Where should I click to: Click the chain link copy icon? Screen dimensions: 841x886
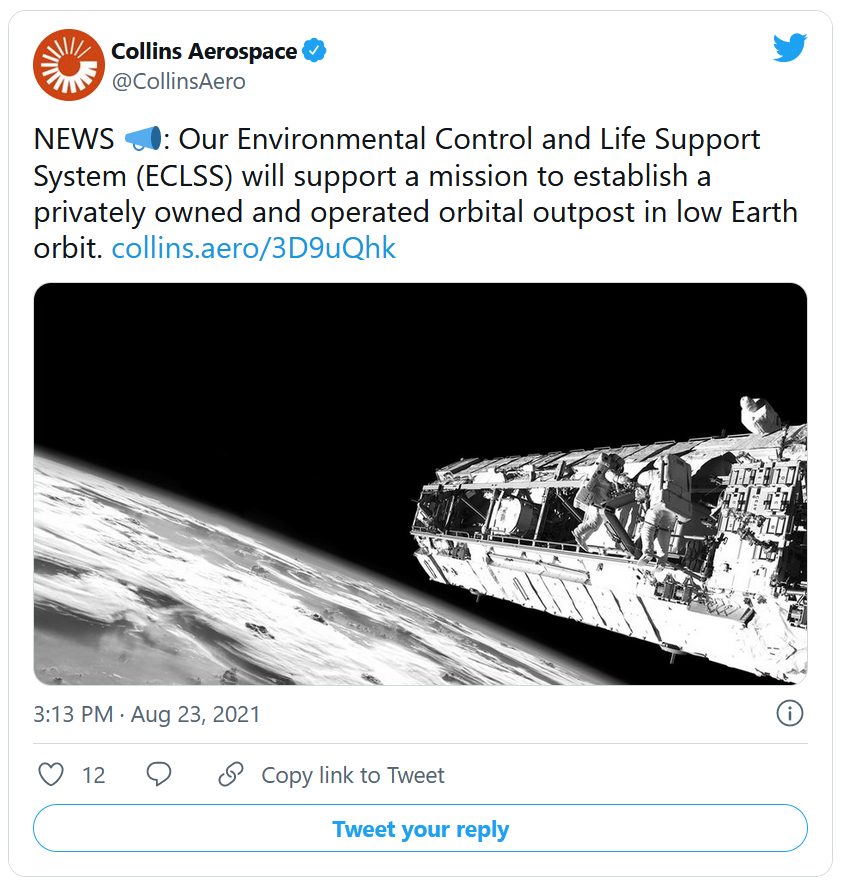coord(231,774)
